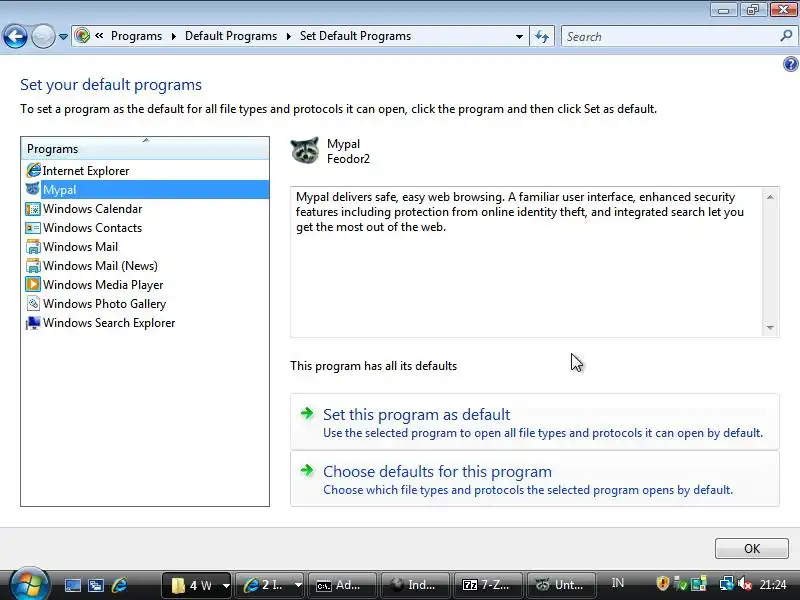Click the Windows Calendar icon in the Programs list
The height and width of the screenshot is (600, 800).
click(x=33, y=209)
